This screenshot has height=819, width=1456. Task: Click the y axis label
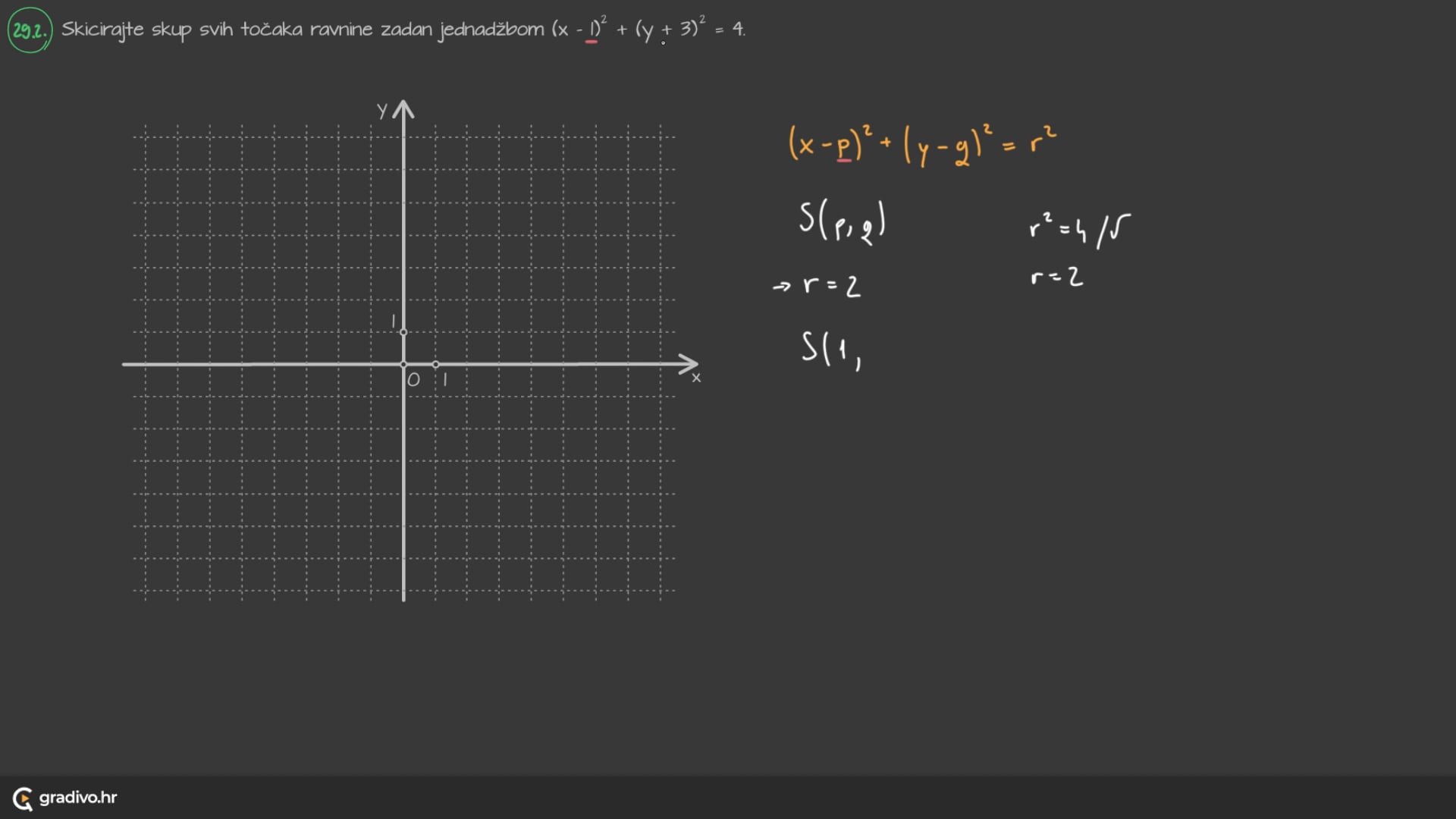[382, 111]
